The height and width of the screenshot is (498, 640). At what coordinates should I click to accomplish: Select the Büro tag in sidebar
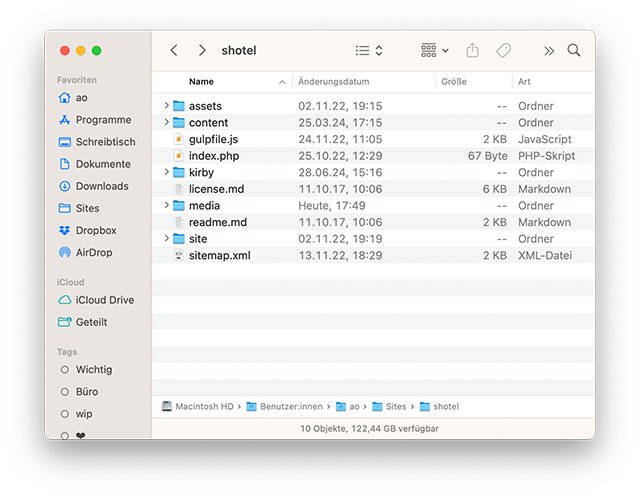pos(87,392)
